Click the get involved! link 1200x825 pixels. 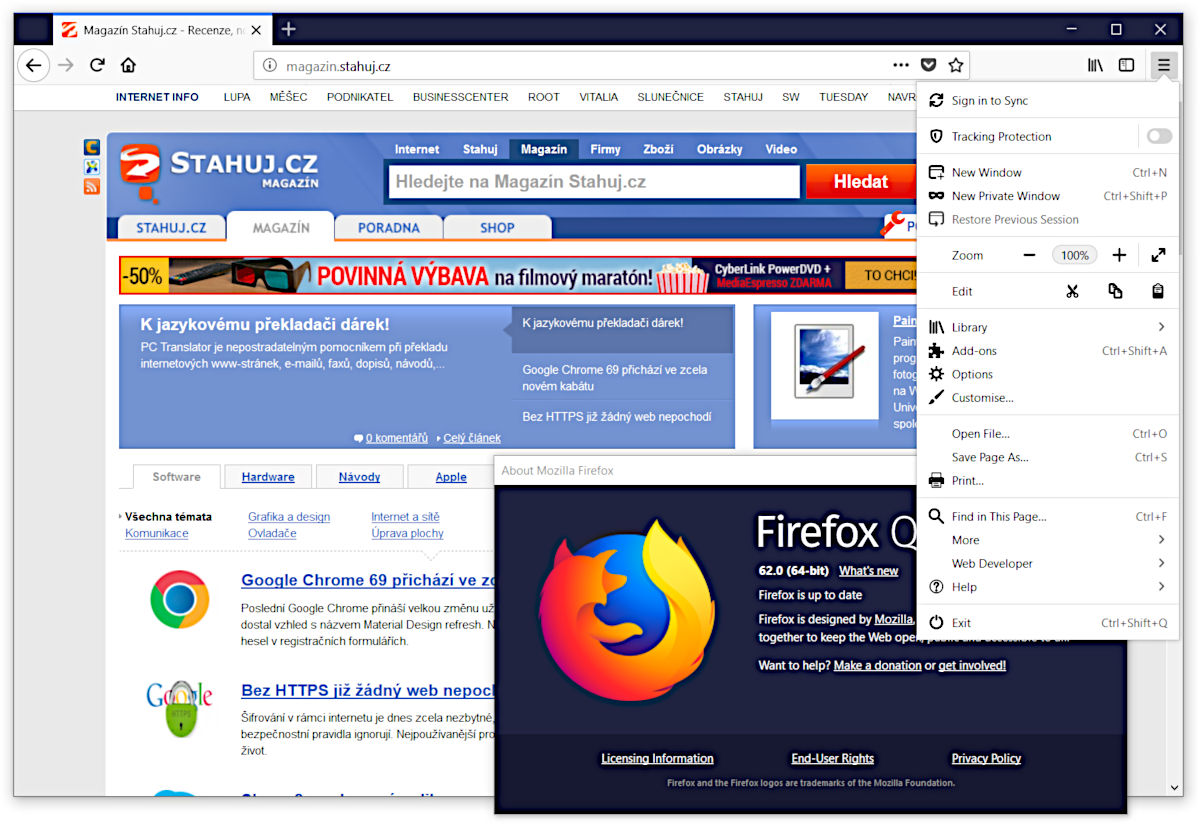972,666
